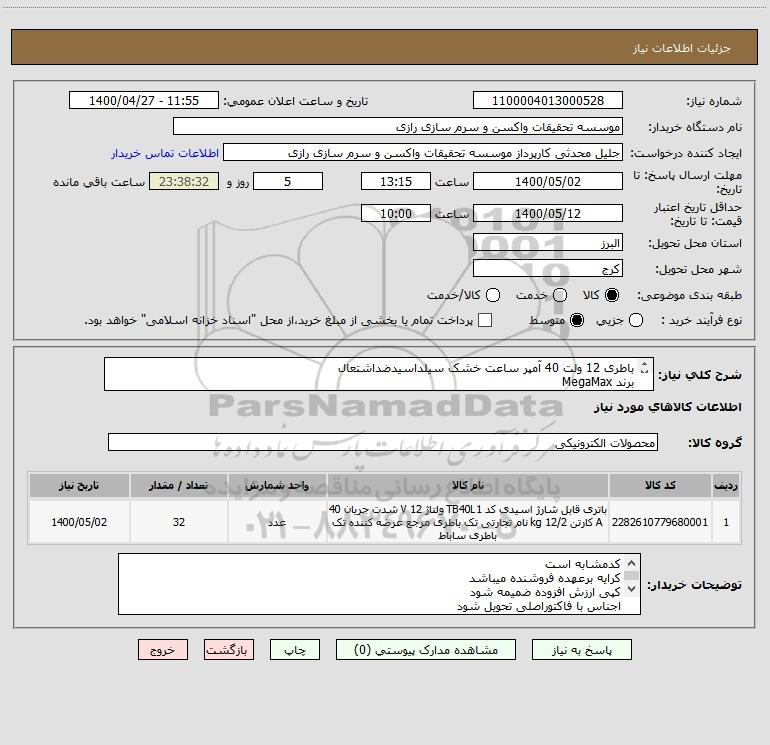Click the چاپ print button
The image size is (770, 745).
[x=295, y=650]
